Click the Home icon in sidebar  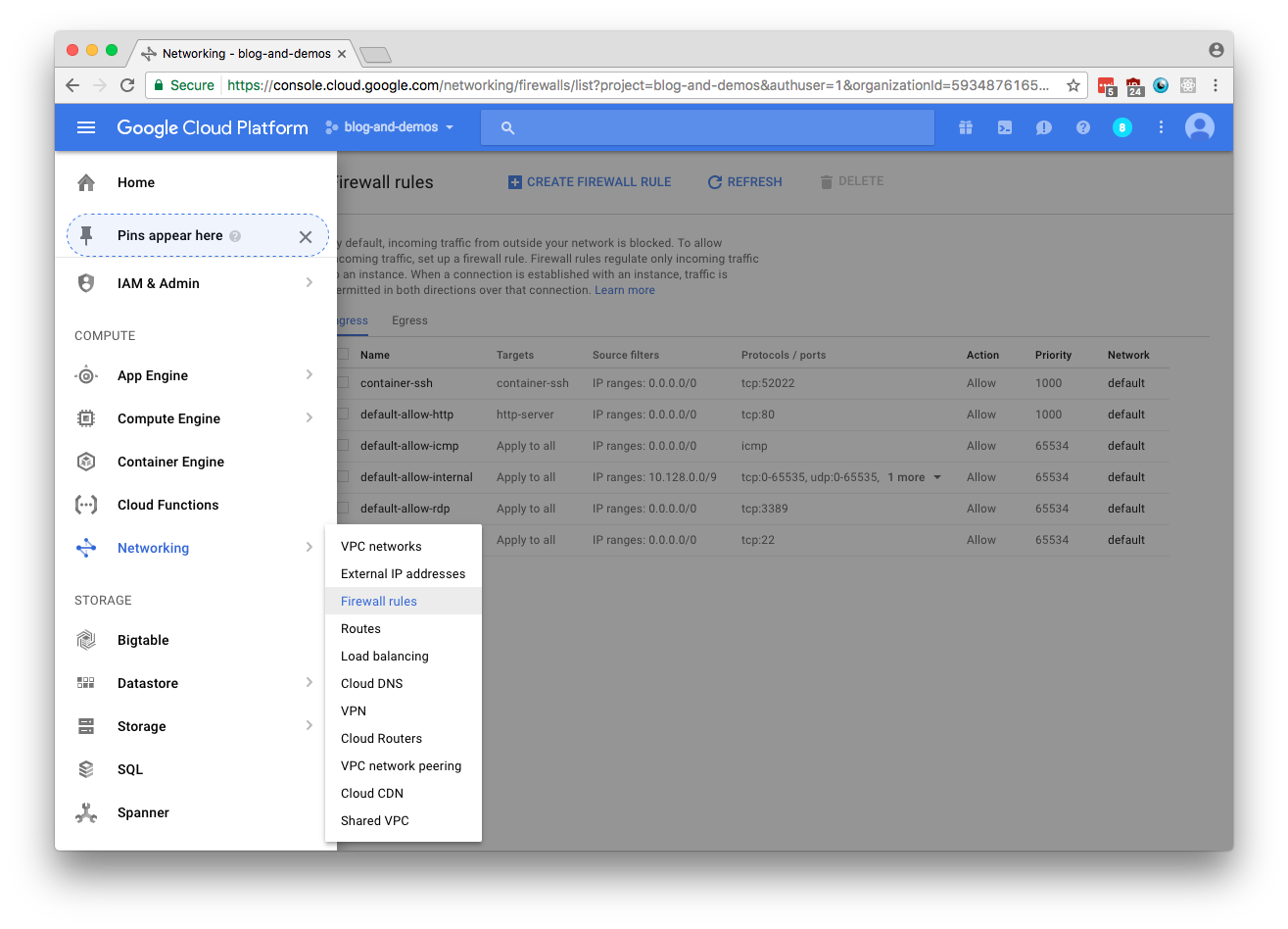tap(86, 182)
